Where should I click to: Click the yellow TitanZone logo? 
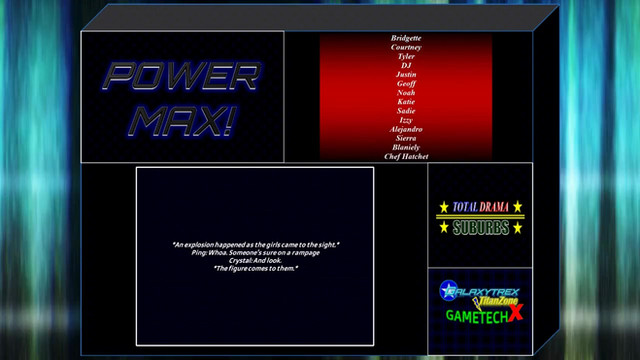[x=495, y=302]
